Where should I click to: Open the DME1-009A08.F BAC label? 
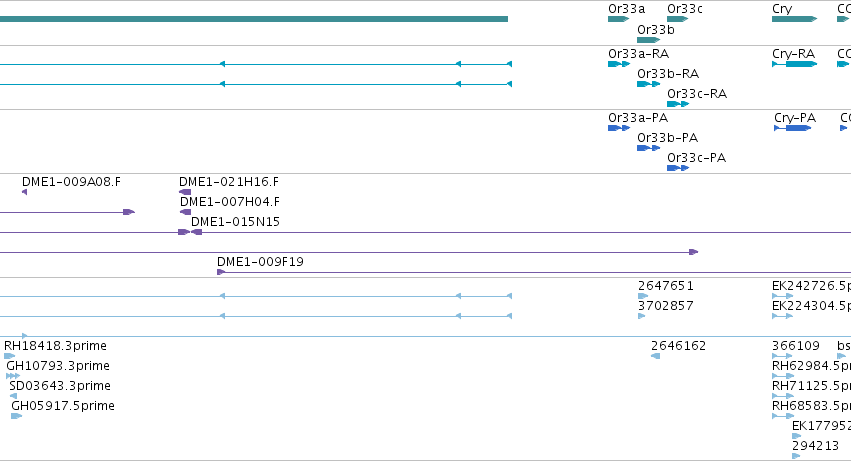[71, 182]
